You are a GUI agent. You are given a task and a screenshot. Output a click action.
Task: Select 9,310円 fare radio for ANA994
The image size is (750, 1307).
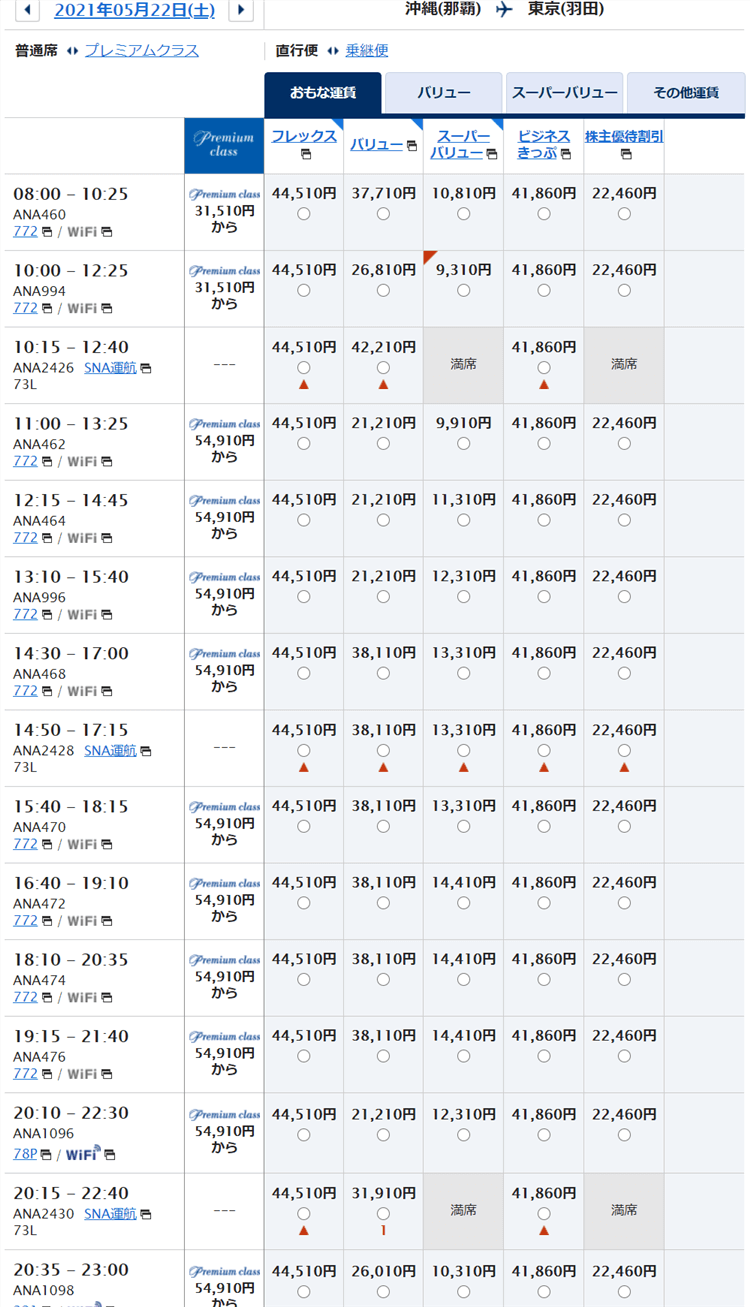pos(463,291)
